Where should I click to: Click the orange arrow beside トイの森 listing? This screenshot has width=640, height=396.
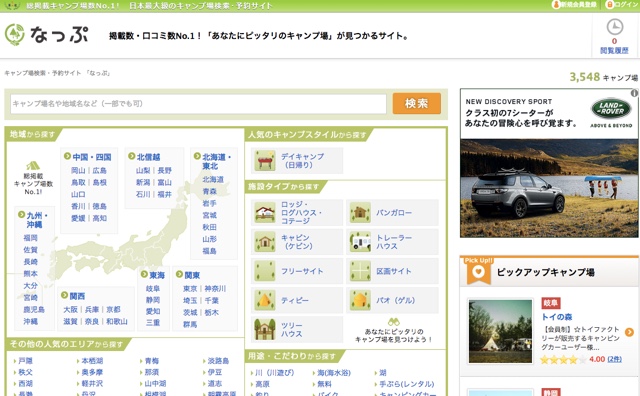coord(629,332)
